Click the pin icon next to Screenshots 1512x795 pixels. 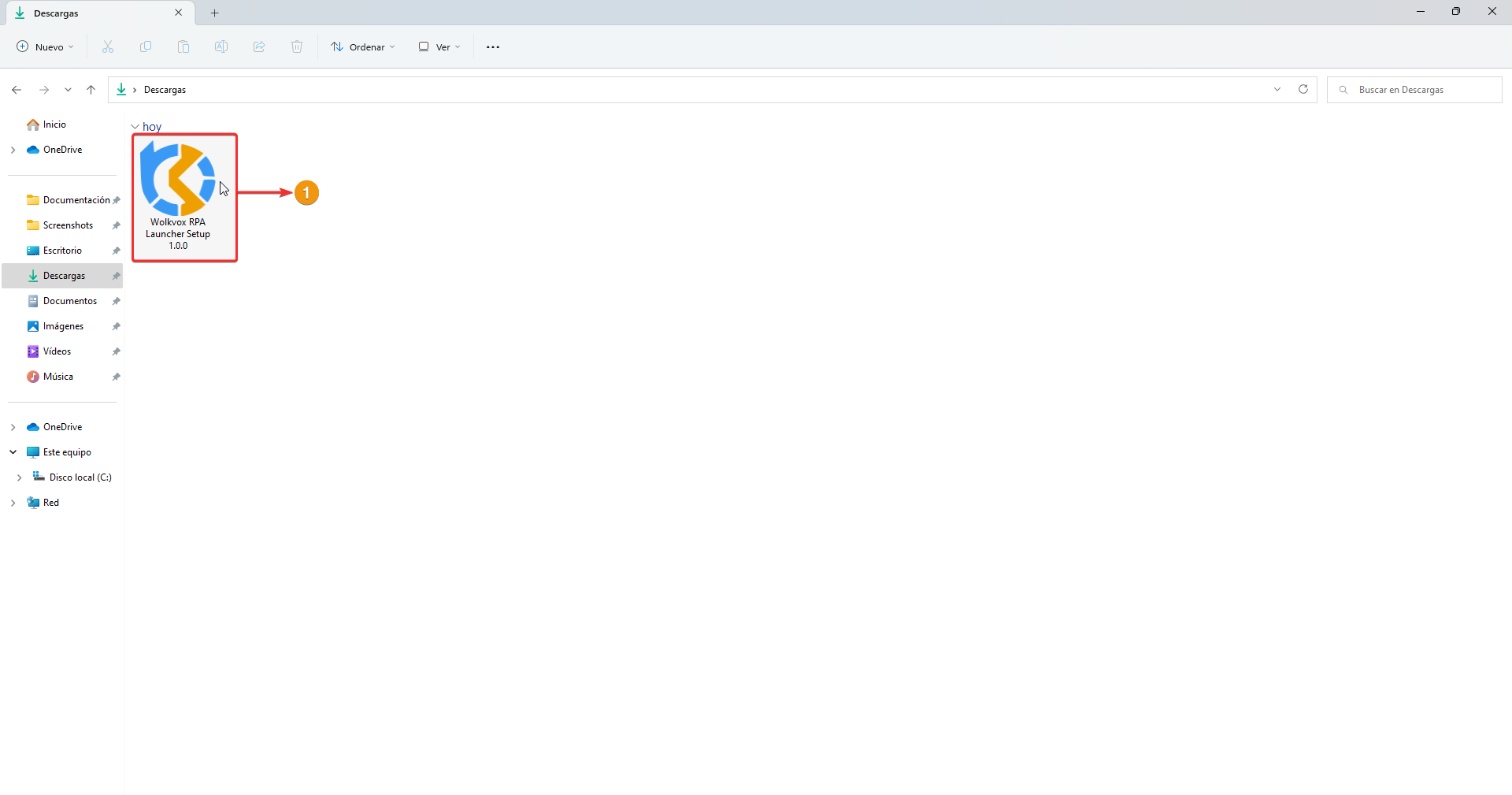116,225
